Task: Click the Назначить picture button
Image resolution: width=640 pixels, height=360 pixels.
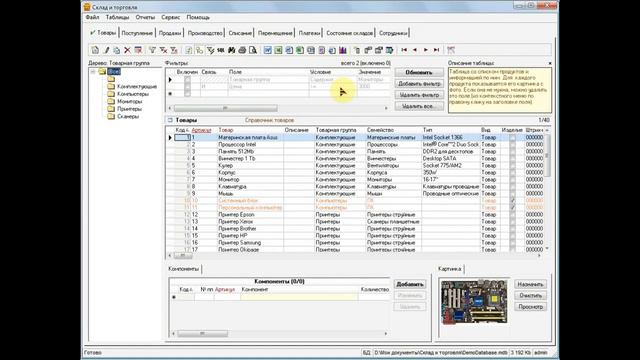Action: pyautogui.click(x=530, y=284)
